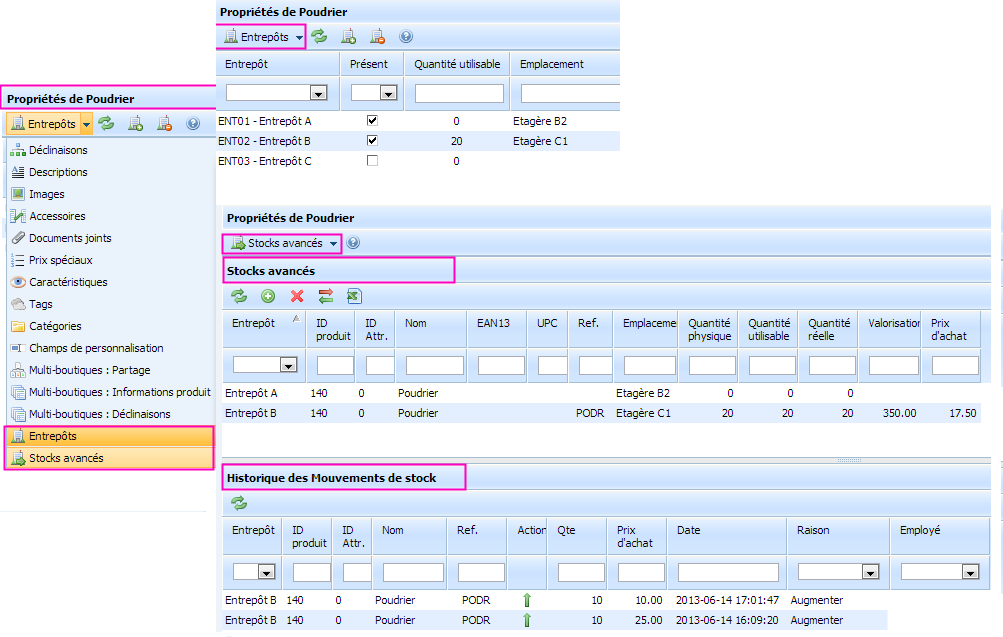Select Entrepôt A row in Stocks avancés grid
This screenshot has width=1003, height=637.
(x=601, y=393)
